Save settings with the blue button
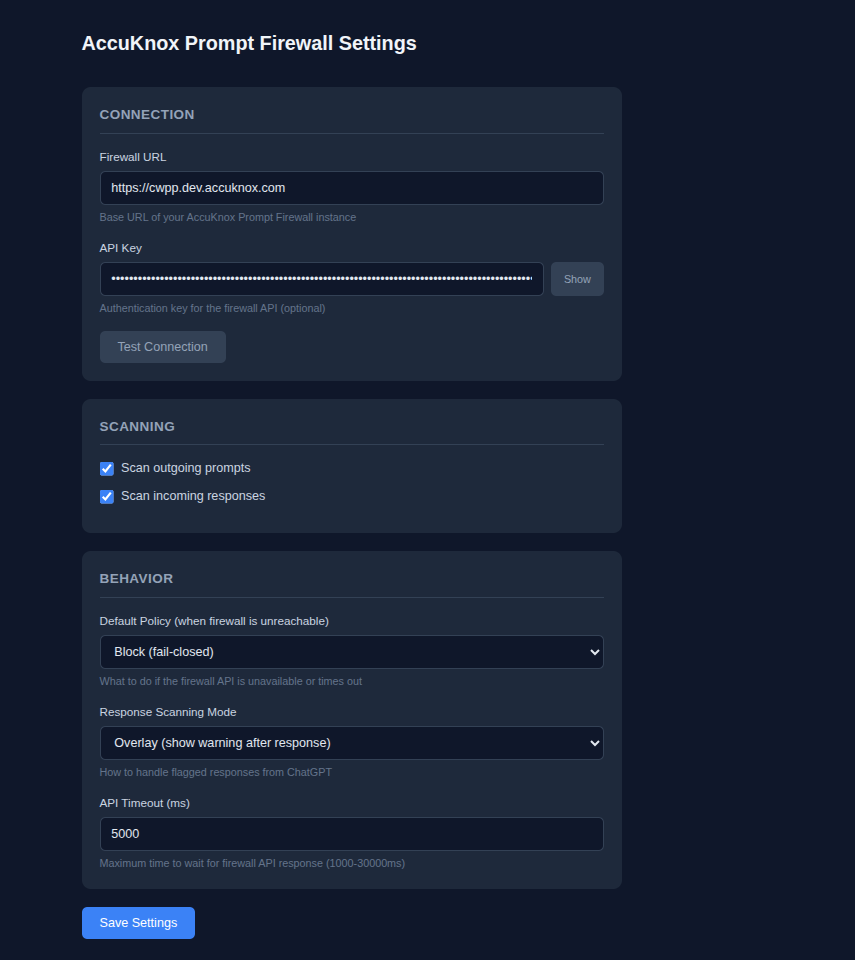 138,923
